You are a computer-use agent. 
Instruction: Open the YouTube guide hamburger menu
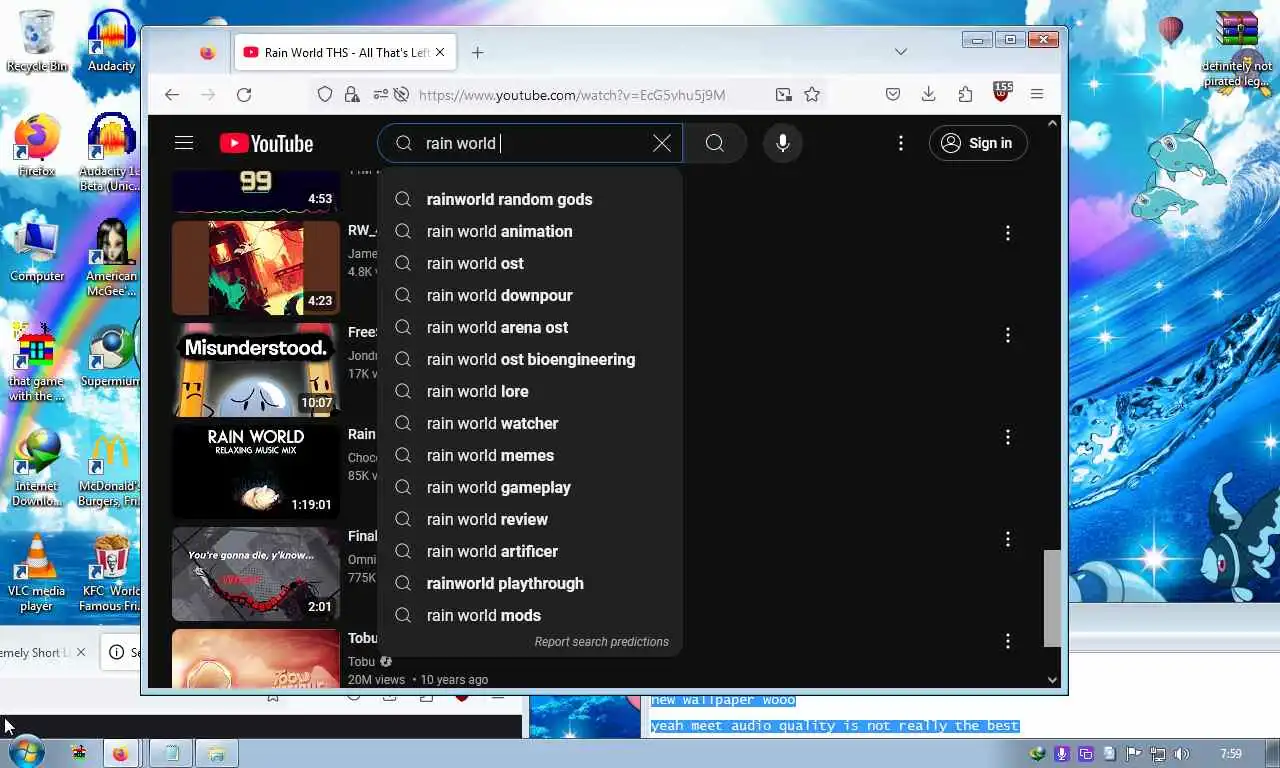click(184, 143)
